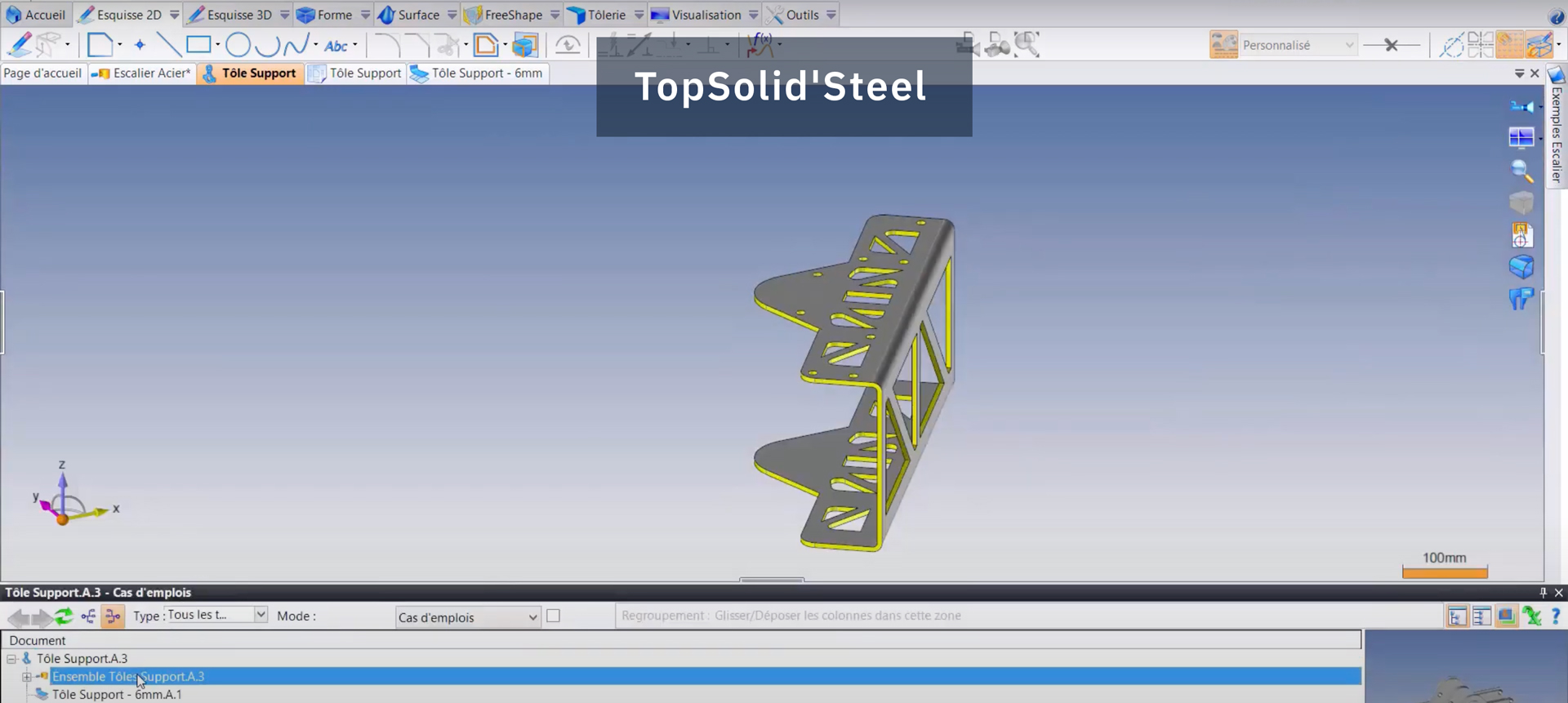The width and height of the screenshot is (1568, 703).
Task: Select Tôle Support - 6mm.A.1 tree item
Action: pos(117,695)
